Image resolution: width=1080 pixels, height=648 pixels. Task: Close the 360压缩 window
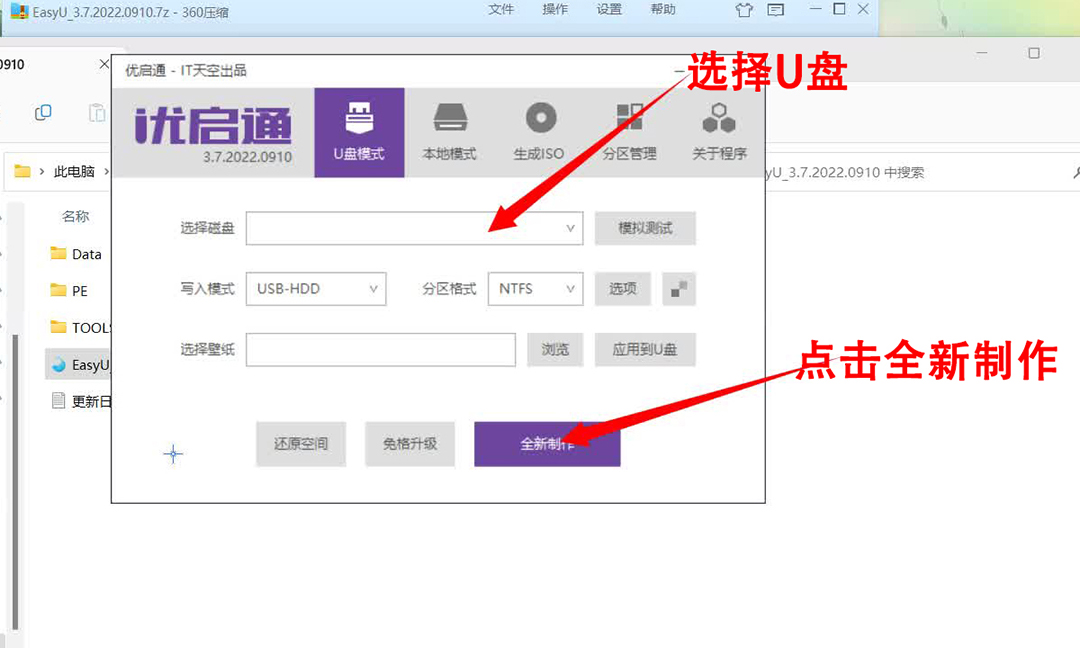click(x=863, y=9)
